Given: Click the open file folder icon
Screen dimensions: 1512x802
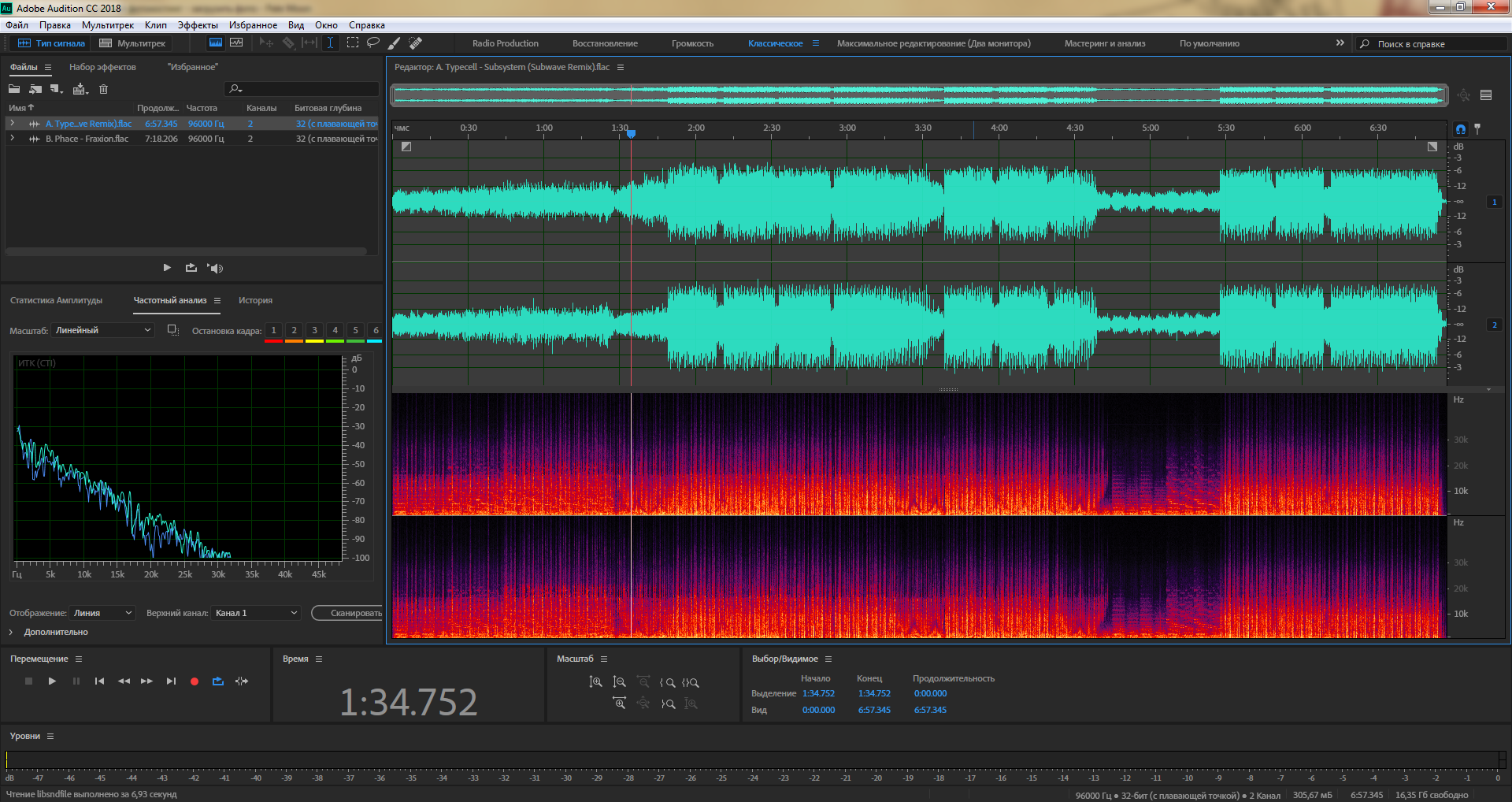Looking at the screenshot, I should (x=14, y=89).
